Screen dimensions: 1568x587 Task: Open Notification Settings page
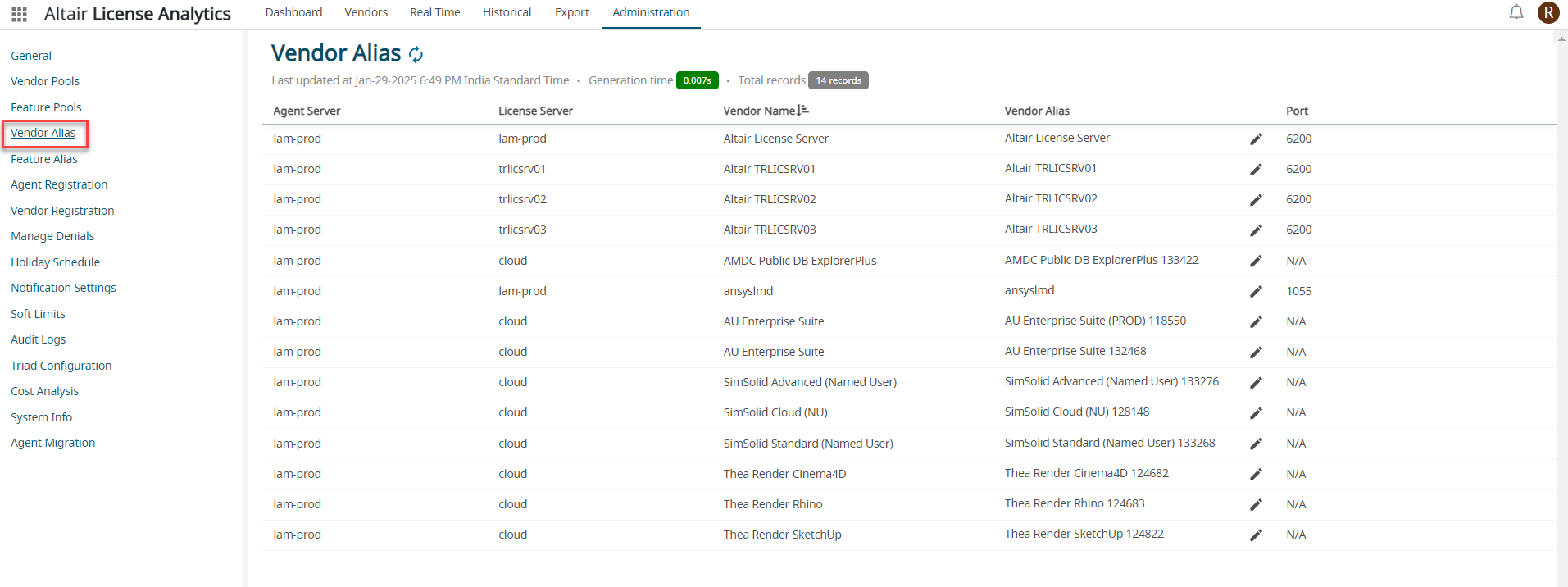[63, 288]
